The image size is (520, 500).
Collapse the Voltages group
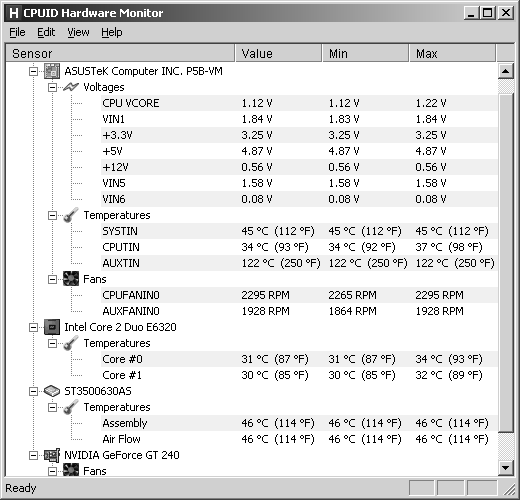pos(52,87)
